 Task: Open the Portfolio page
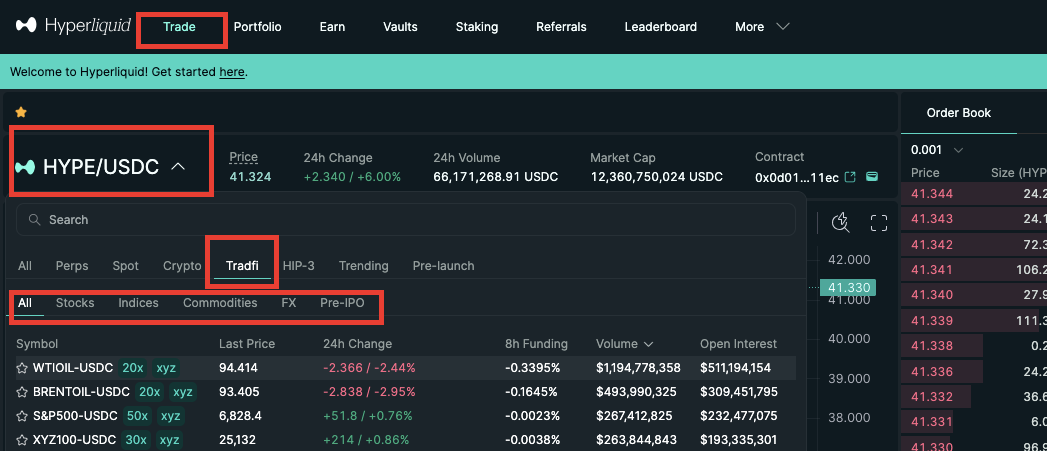click(257, 27)
